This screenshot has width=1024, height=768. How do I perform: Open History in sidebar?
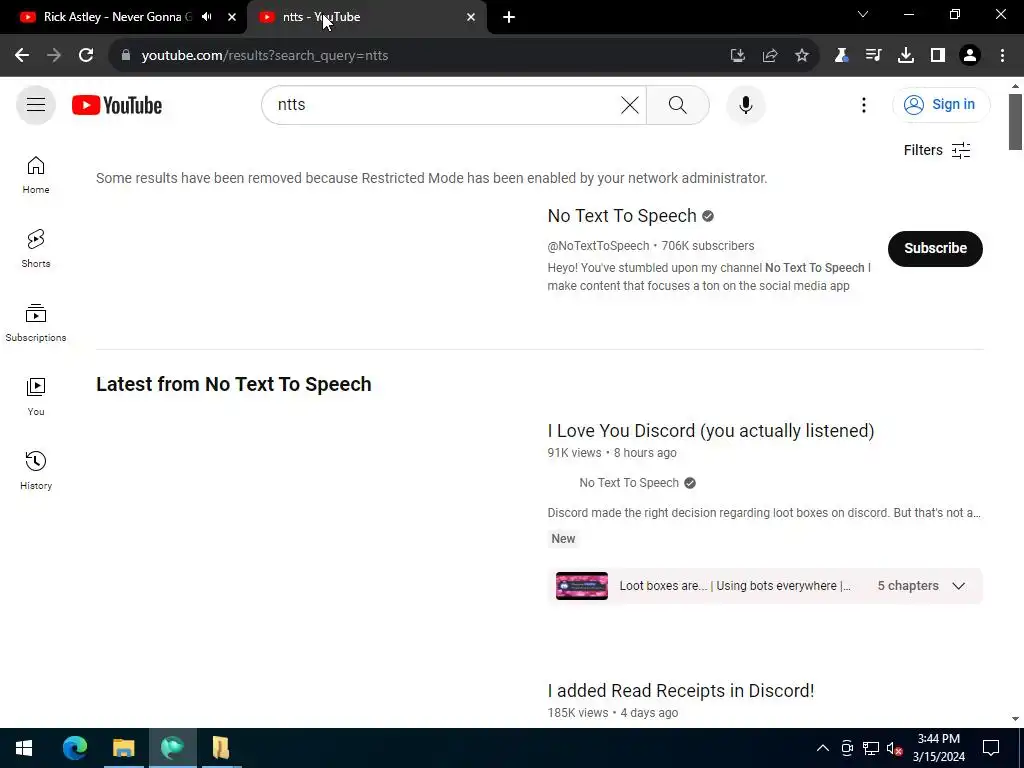point(36,470)
